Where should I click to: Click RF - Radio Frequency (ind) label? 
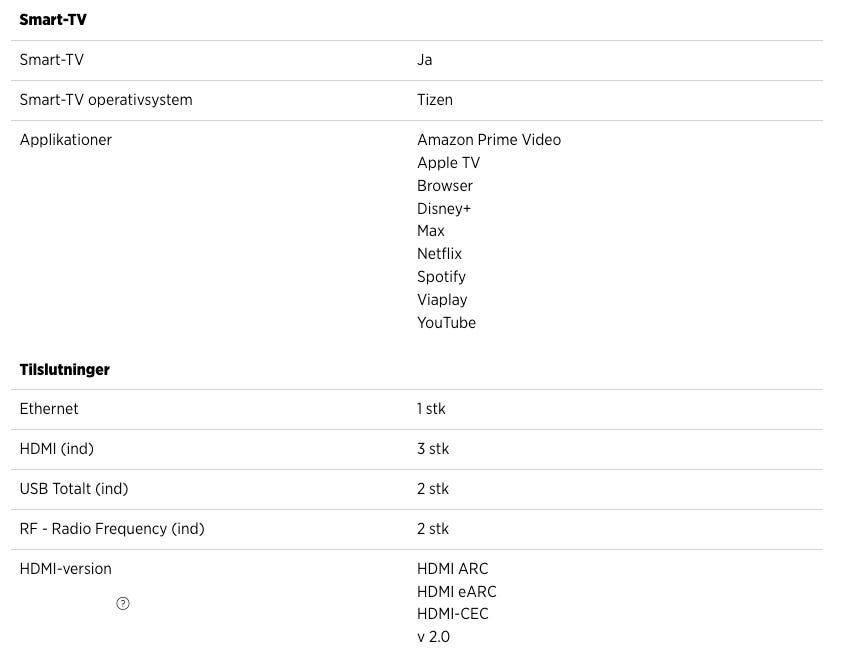(x=112, y=529)
